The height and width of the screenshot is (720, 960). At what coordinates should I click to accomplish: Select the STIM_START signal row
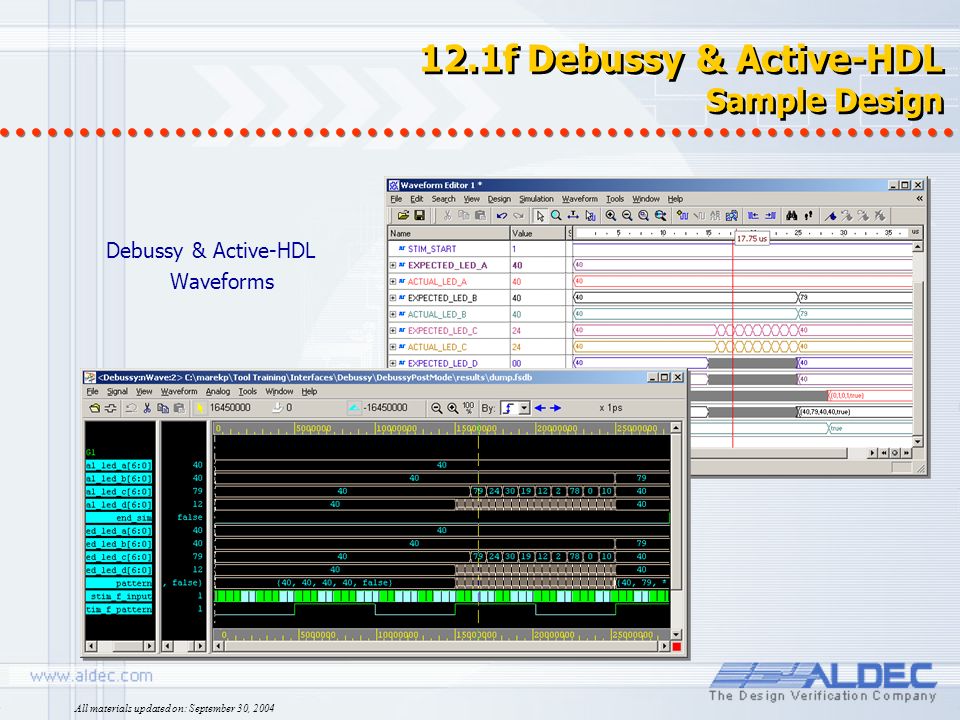pos(432,249)
